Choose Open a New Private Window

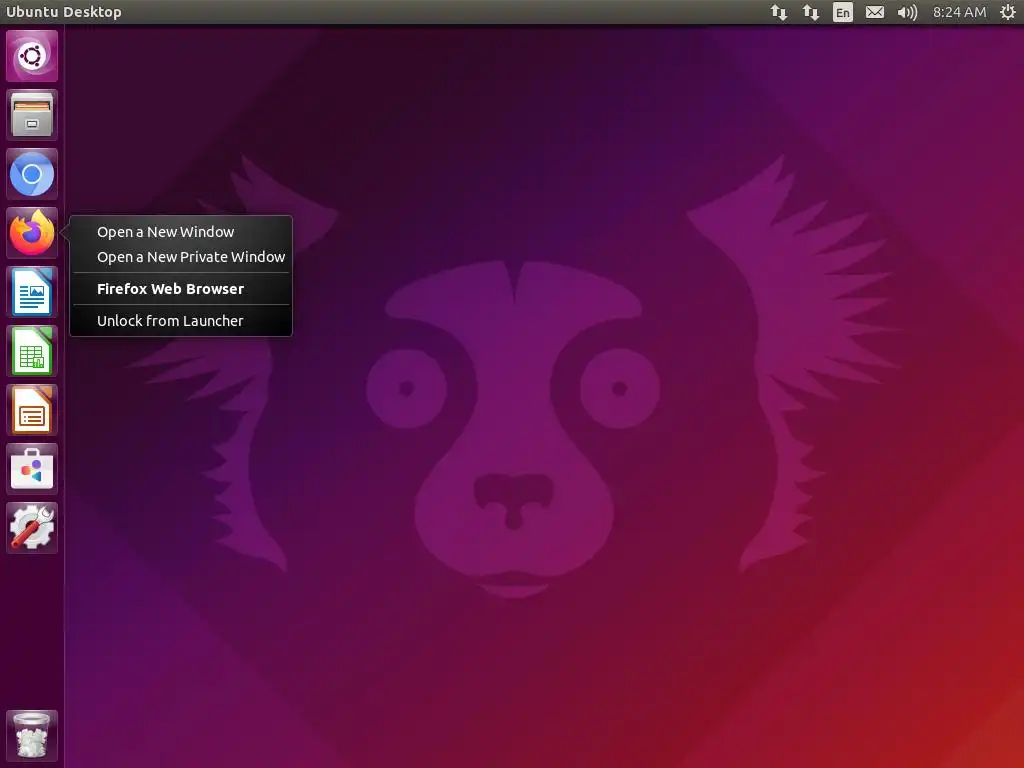tap(182, 257)
